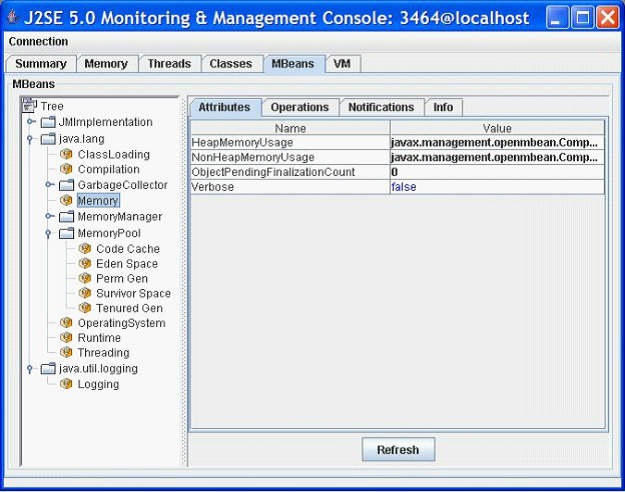Click the Runtime bean icon
625x492 pixels.
(66, 337)
